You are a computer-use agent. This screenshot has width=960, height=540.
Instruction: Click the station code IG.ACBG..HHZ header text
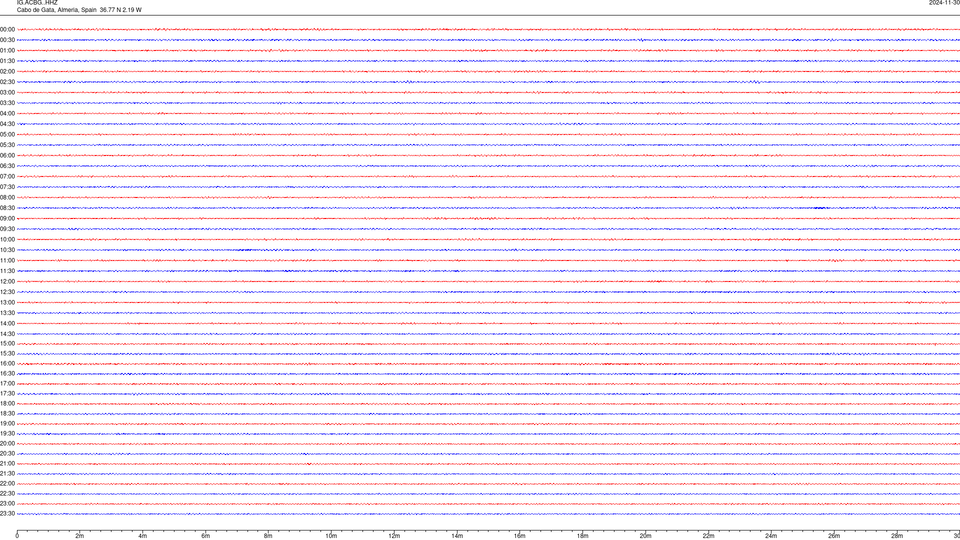point(37,2)
